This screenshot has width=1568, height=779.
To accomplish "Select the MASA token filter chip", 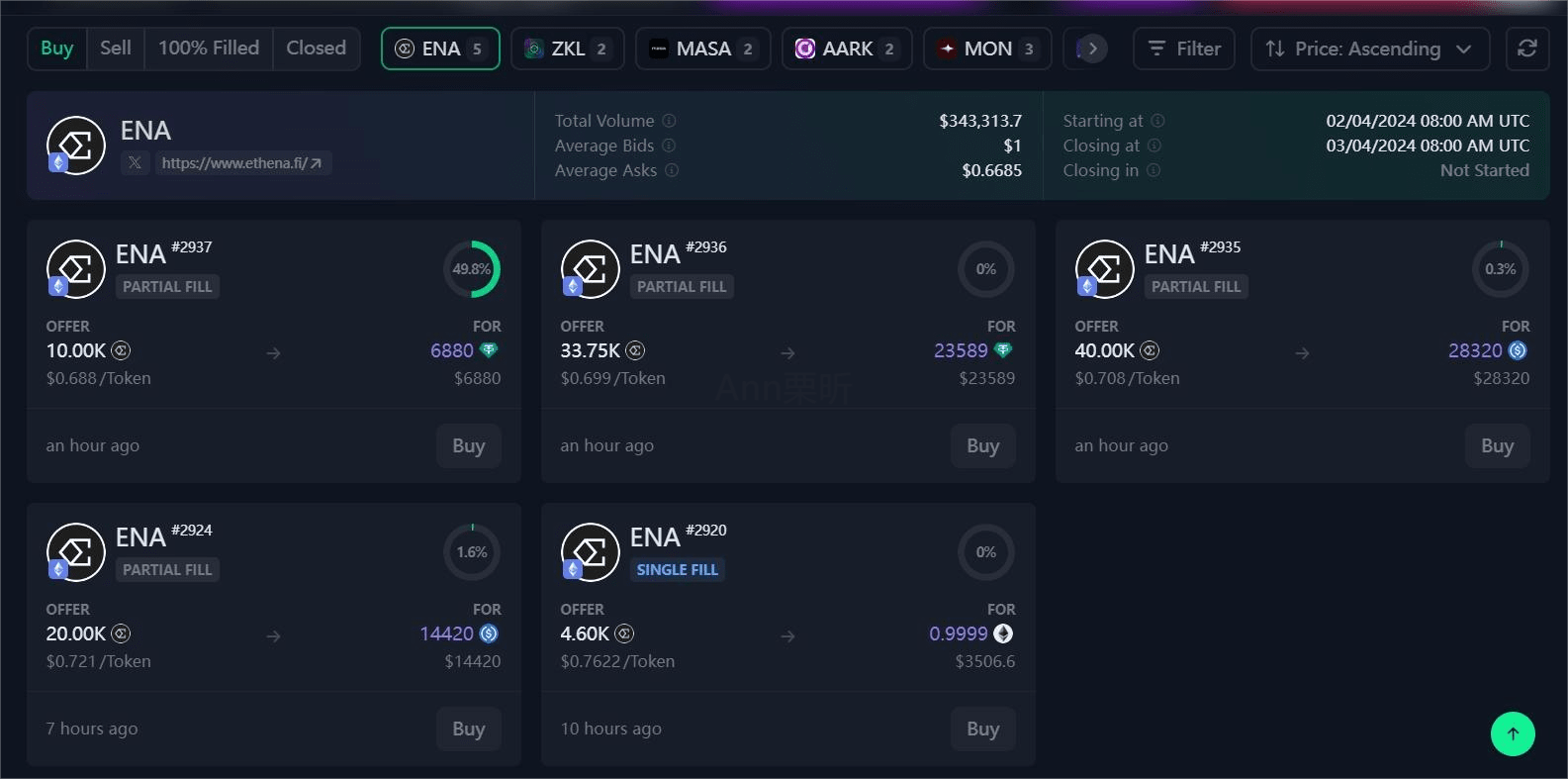I will pyautogui.click(x=702, y=49).
